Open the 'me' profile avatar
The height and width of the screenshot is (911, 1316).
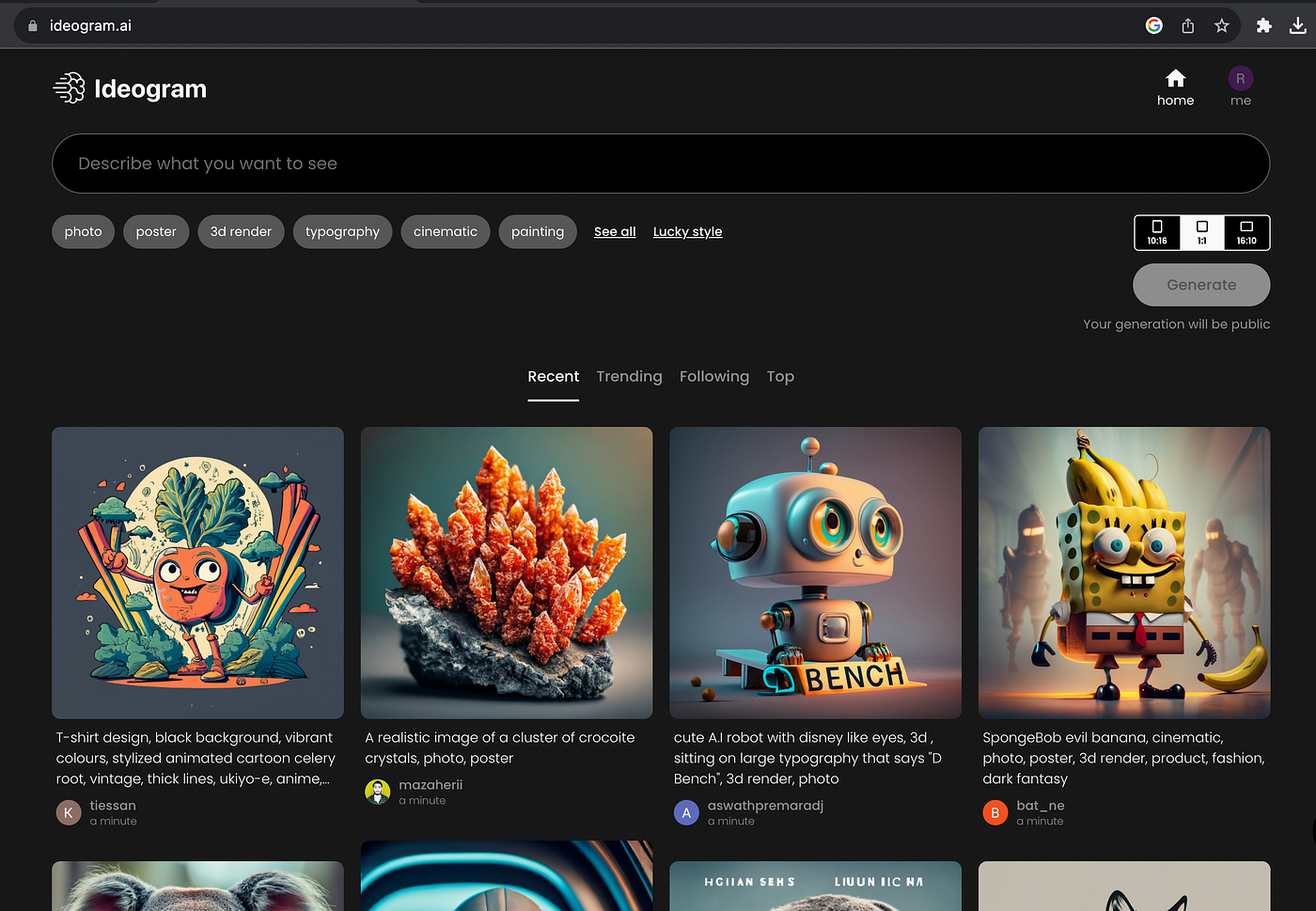(1240, 79)
